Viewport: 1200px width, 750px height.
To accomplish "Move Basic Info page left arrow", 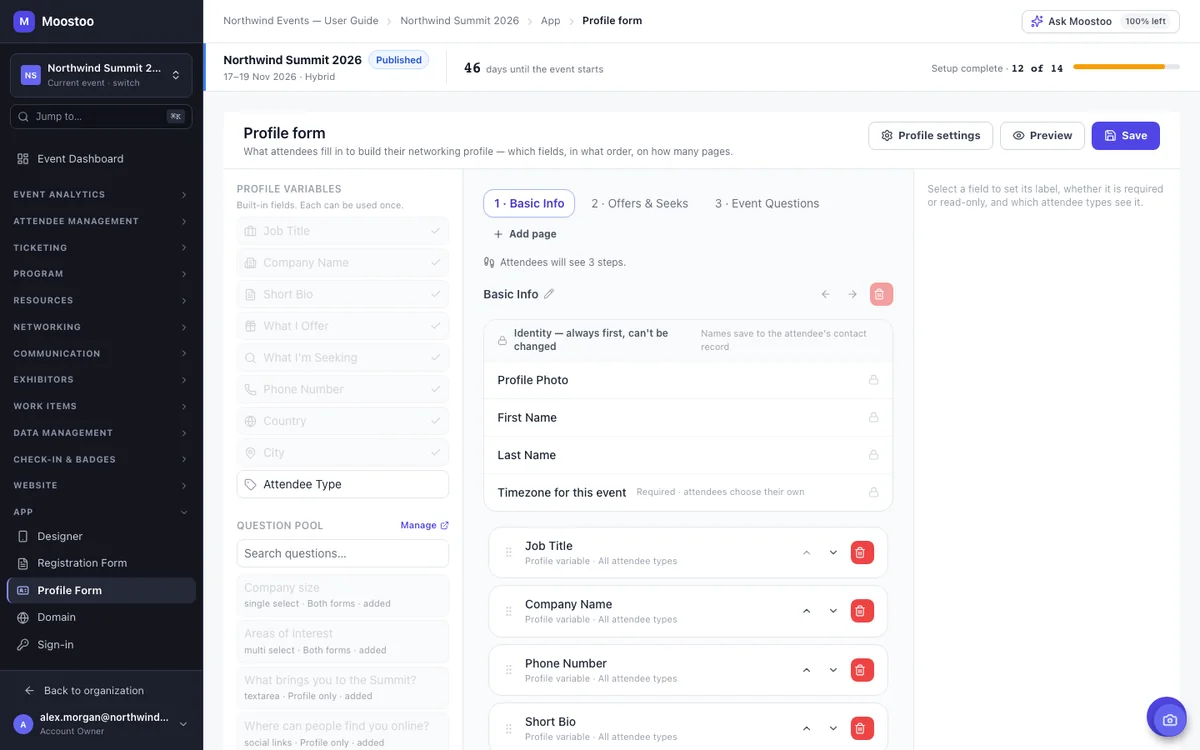I will [x=826, y=294].
